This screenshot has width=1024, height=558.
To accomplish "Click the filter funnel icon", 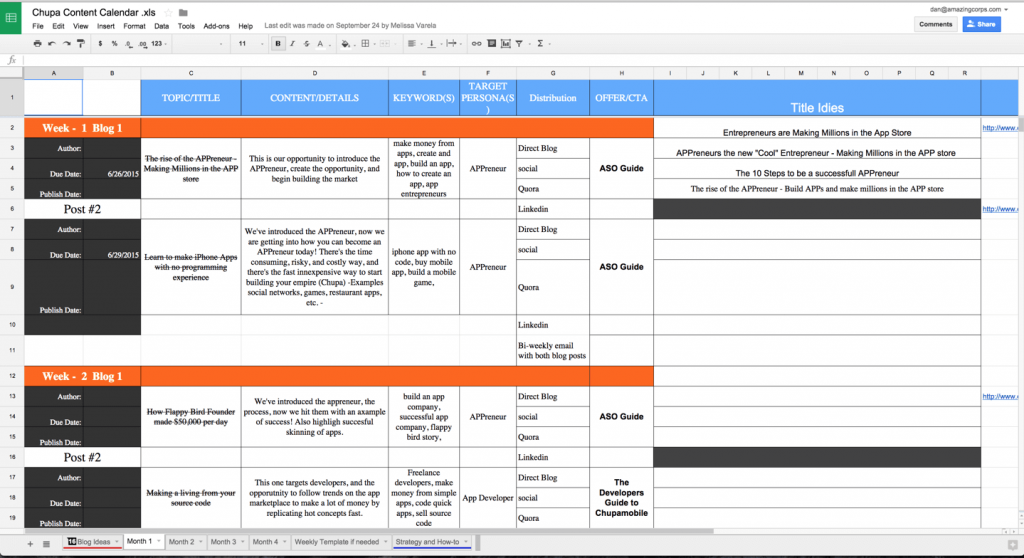I will 519,44.
